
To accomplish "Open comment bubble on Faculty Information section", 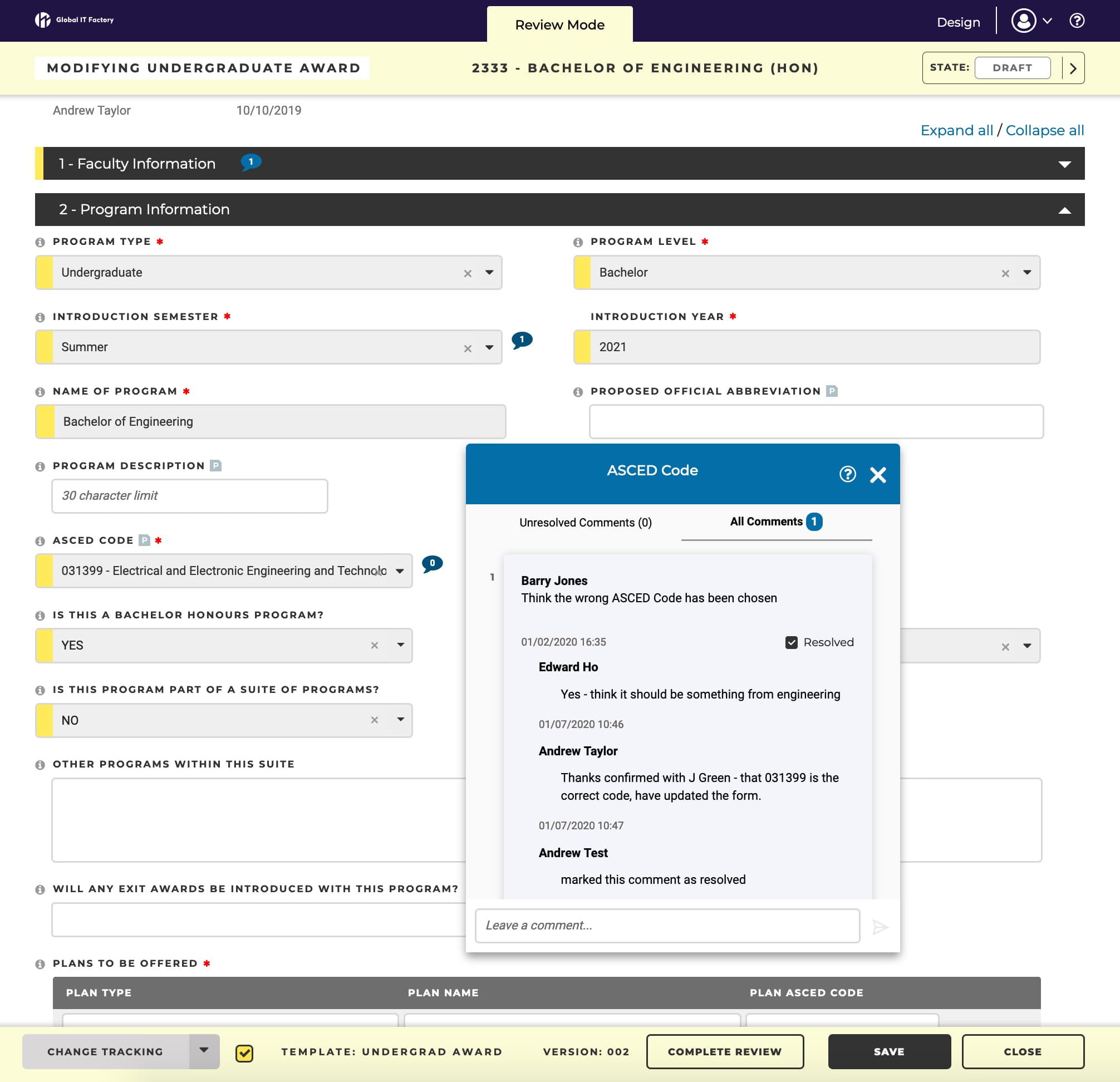I will click(250, 161).
